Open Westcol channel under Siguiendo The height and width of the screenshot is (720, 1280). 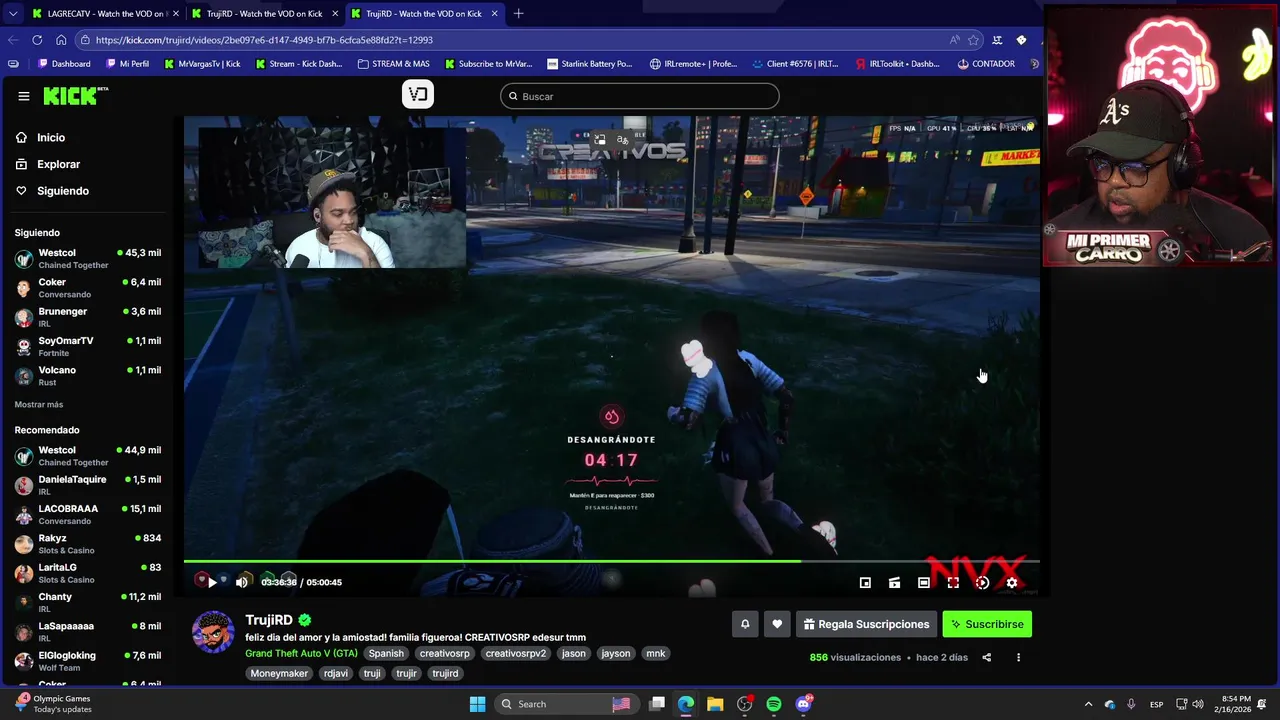pos(88,258)
